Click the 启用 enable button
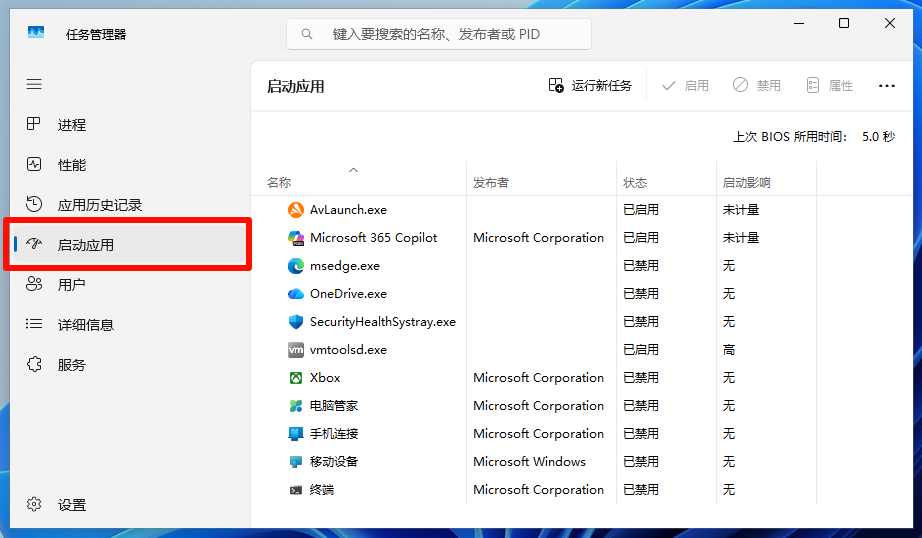This screenshot has width=922, height=538. pyautogui.click(x=685, y=86)
